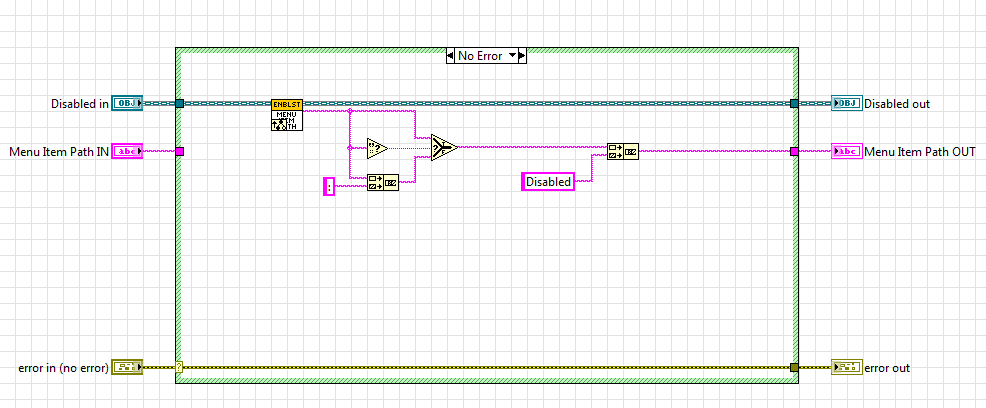Image resolution: width=986 pixels, height=408 pixels.
Task: Click the Menu Item Path OUT label
Action: 919,152
